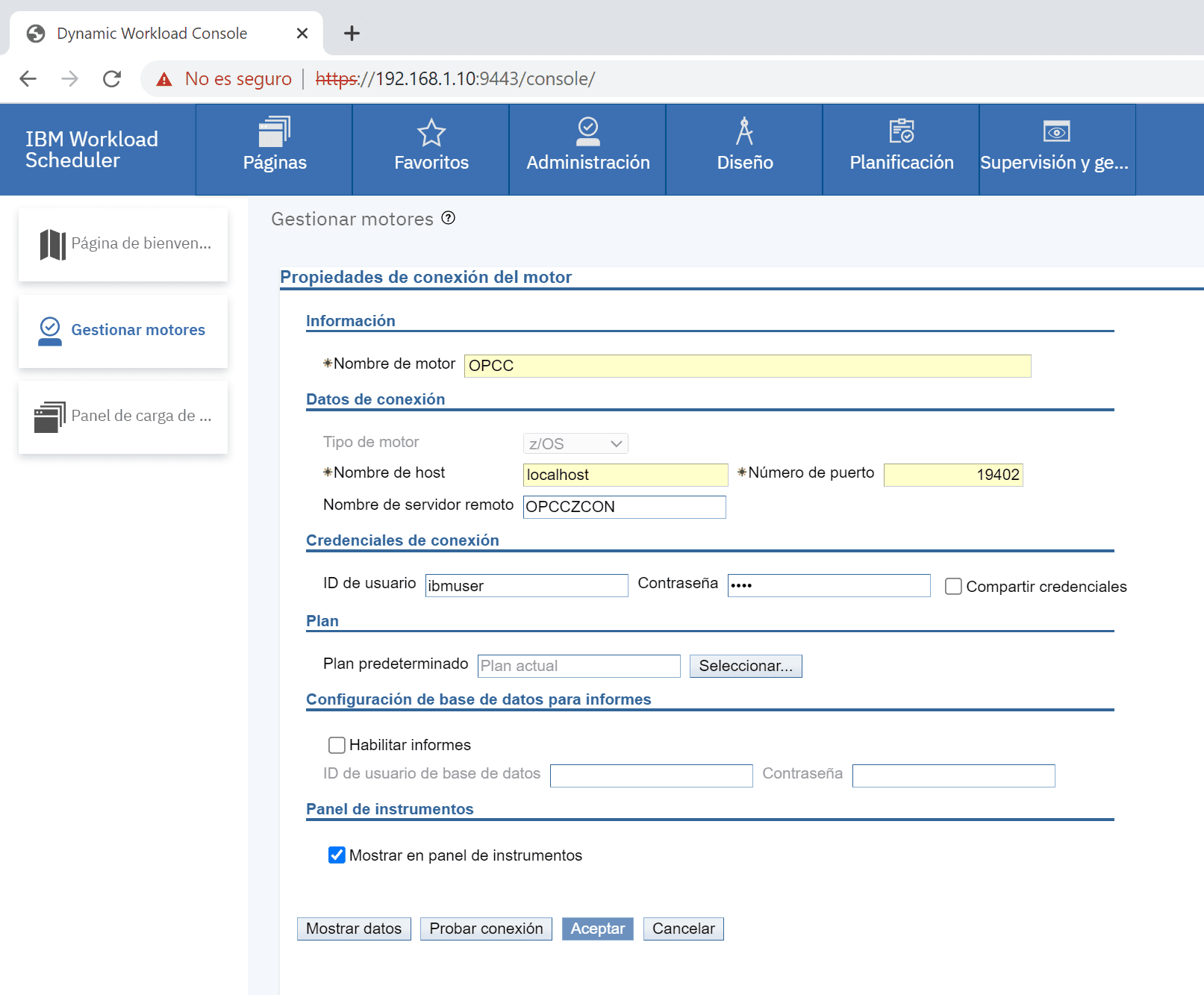The width and height of the screenshot is (1204, 995).
Task: Open the Páginas menu icon
Action: pos(274,131)
